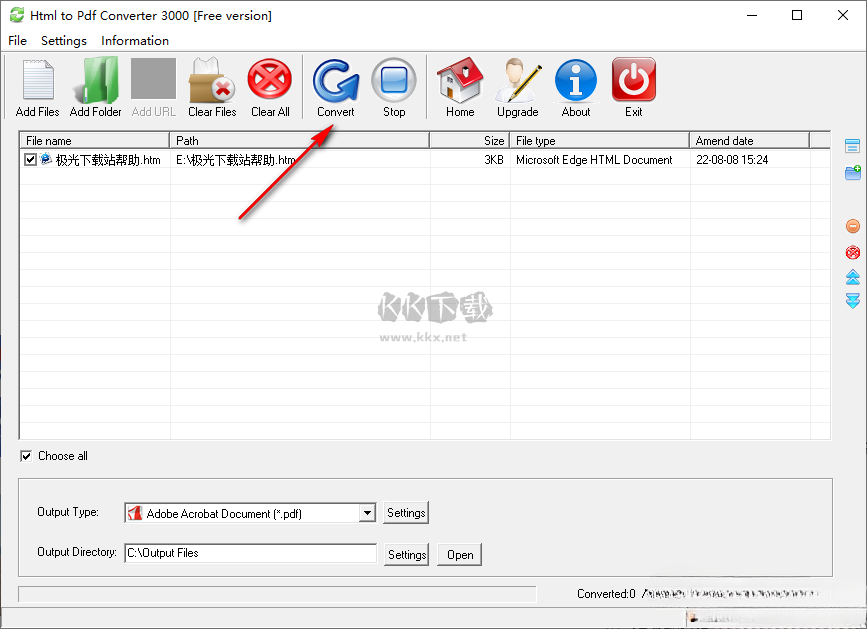Click Settings button beside Output Type
This screenshot has width=867, height=629.
[x=406, y=513]
